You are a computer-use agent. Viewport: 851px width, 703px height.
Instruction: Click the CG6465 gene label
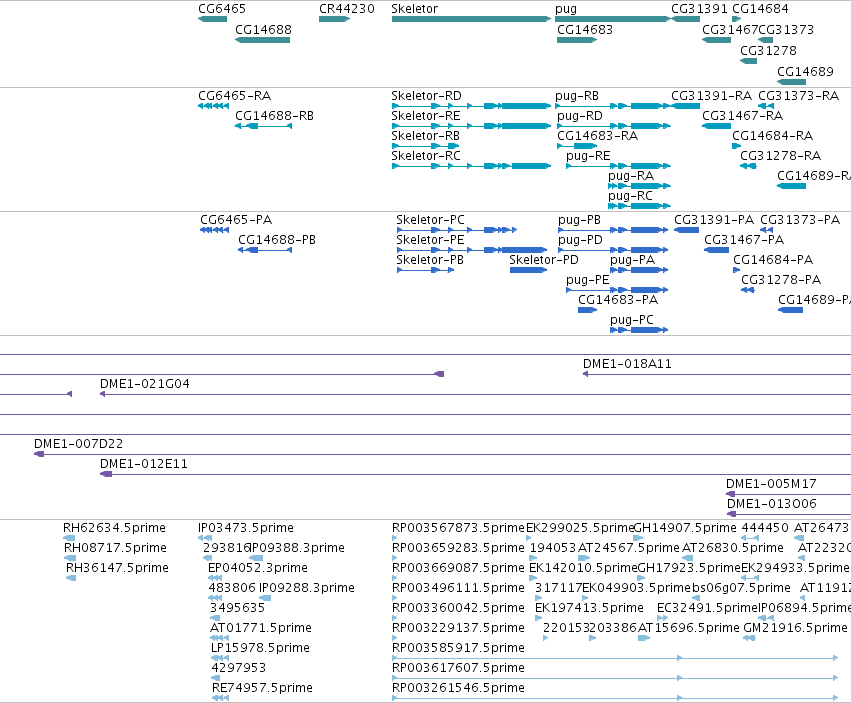(222, 9)
